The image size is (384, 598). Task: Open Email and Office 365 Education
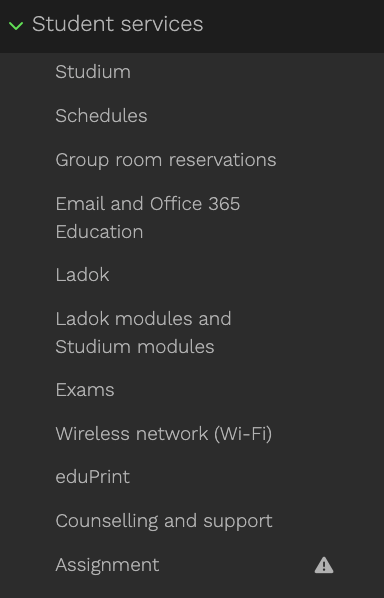(x=148, y=218)
